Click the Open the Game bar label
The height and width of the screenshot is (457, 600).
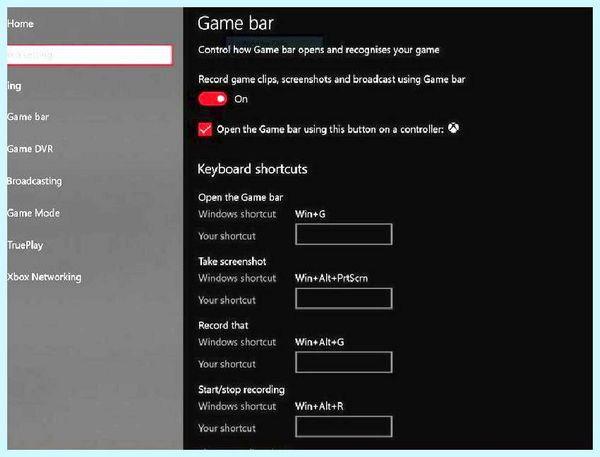pyautogui.click(x=240, y=197)
